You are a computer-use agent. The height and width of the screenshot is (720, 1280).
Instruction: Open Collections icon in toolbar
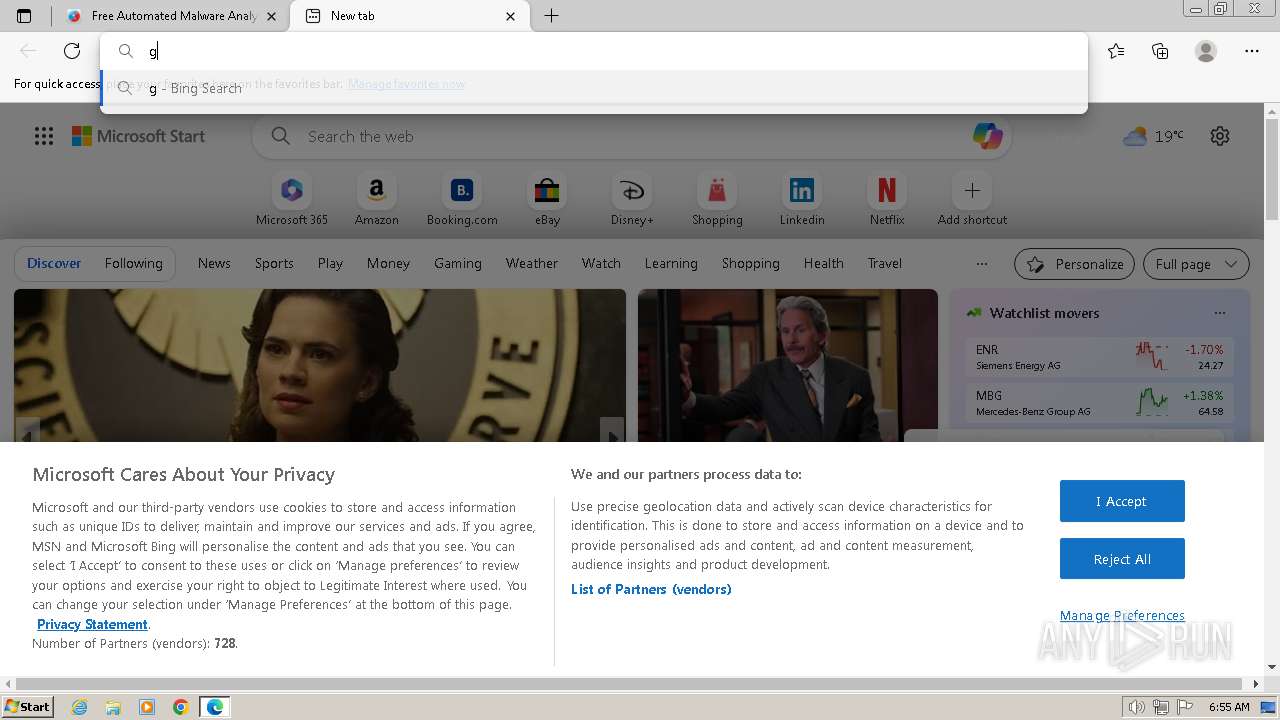point(1160,51)
